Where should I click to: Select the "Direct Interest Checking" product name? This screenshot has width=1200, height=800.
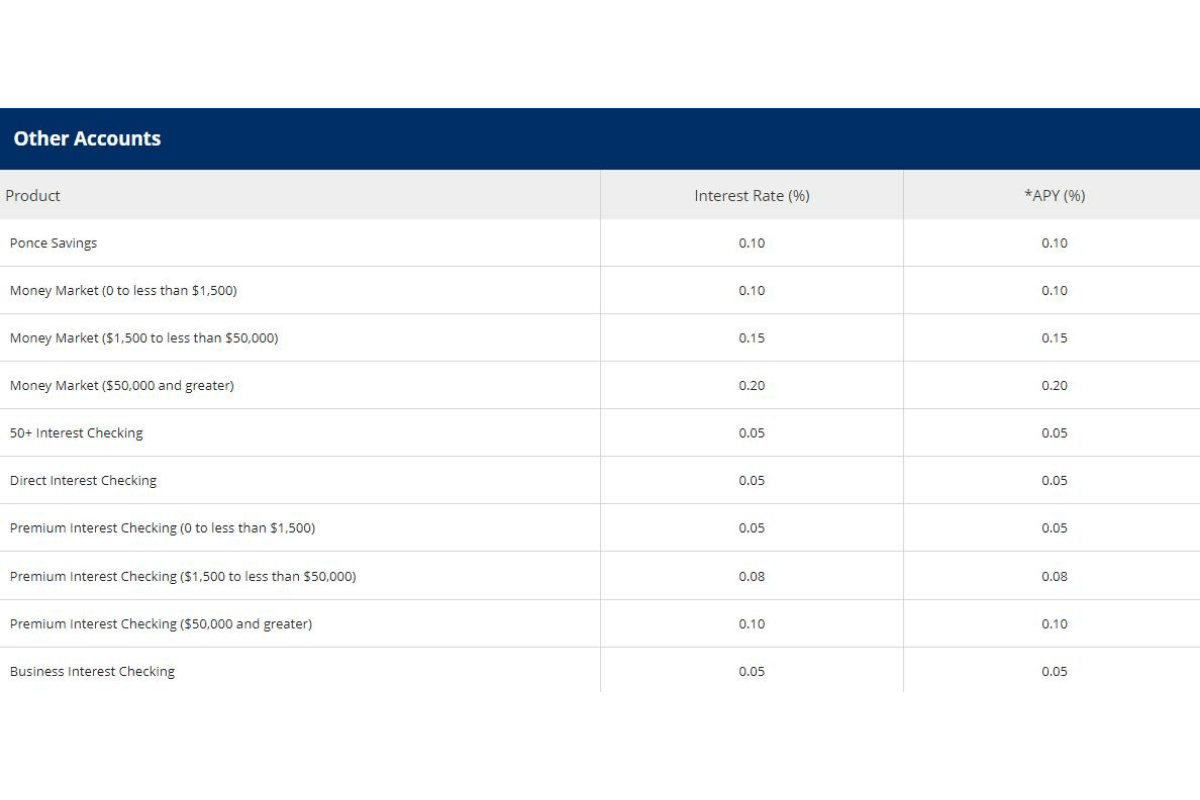point(83,481)
